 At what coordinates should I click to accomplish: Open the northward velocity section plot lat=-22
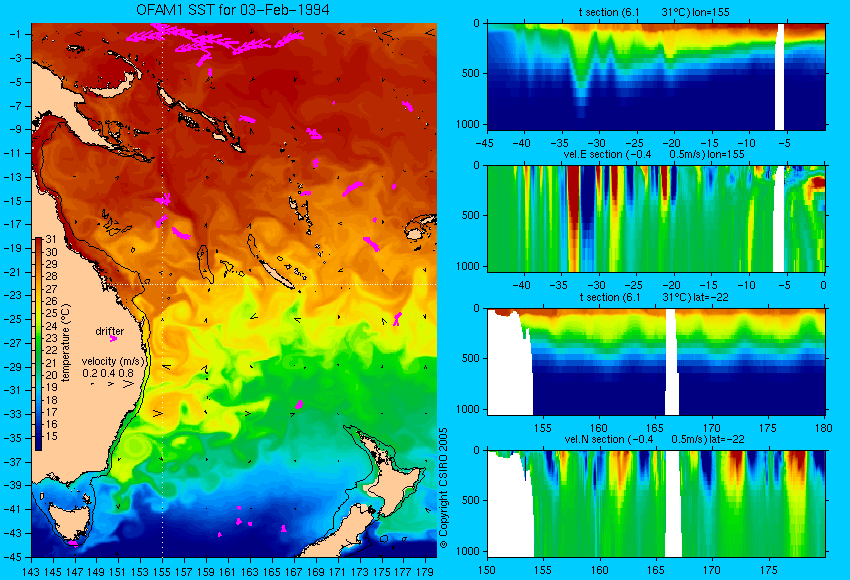click(656, 504)
